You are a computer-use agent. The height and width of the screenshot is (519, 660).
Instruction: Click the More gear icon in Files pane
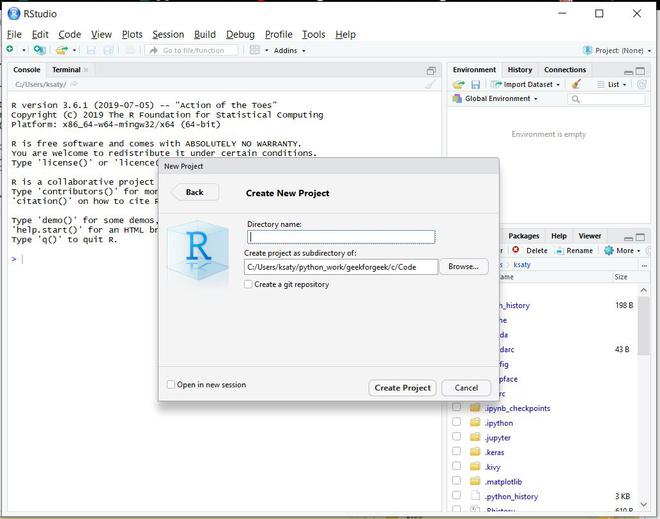[608, 250]
